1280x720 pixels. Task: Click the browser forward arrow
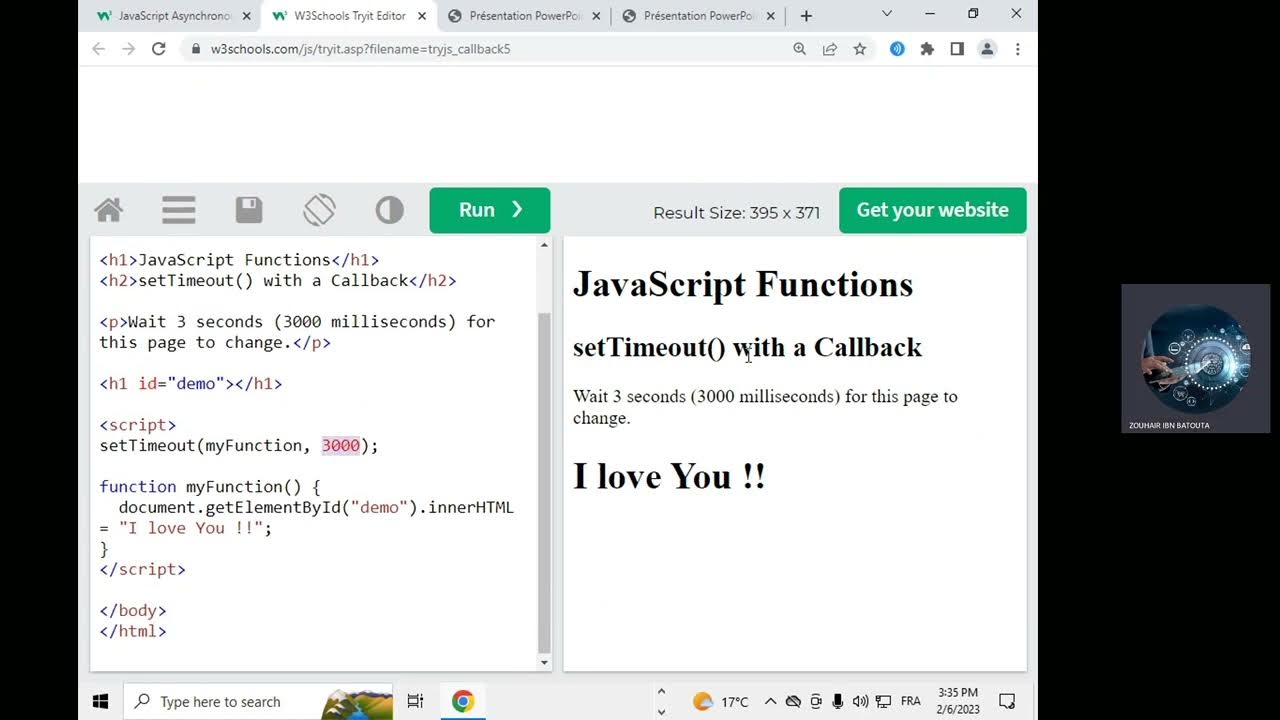point(128,49)
